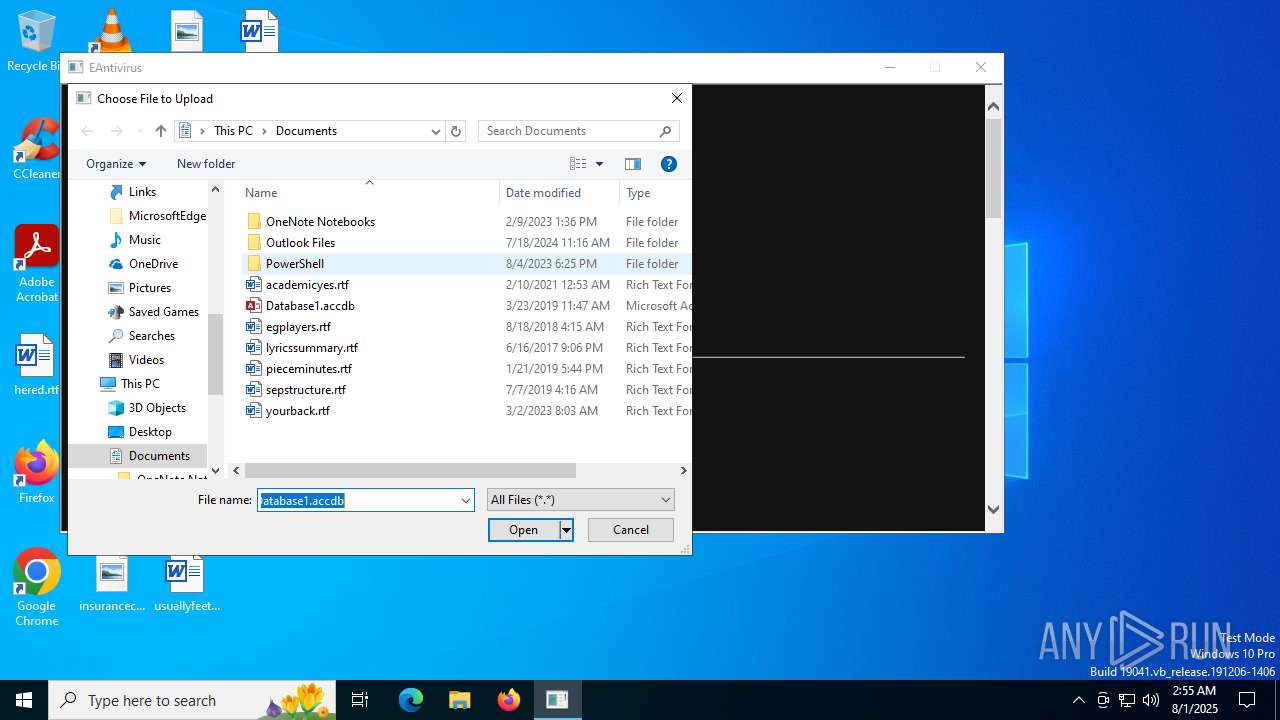The image size is (1280, 720).
Task: Open Task View on taskbar
Action: coord(360,700)
